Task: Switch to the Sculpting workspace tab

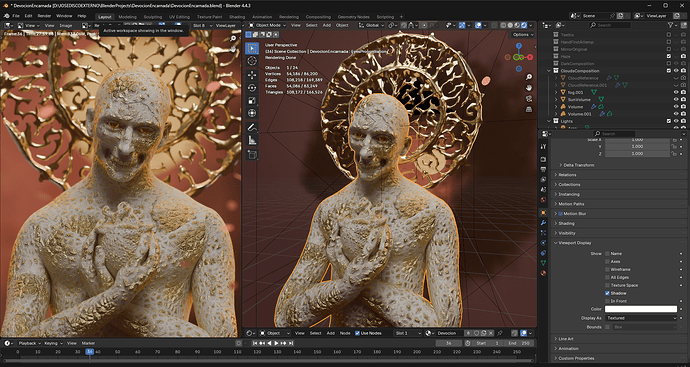Action: 153,17
